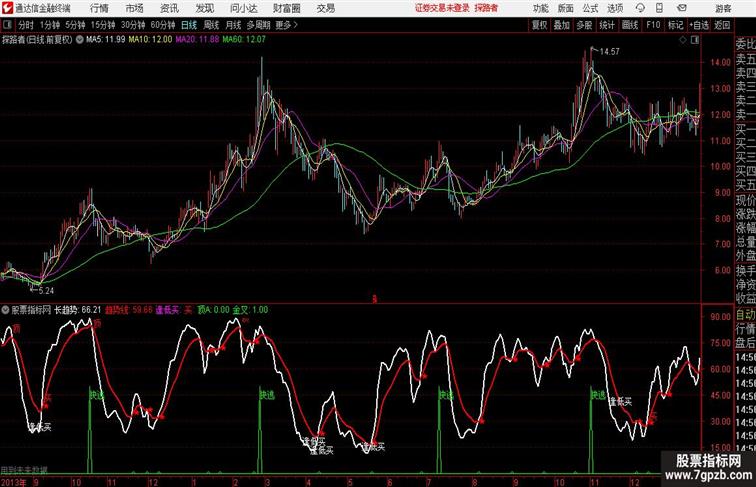Click the diamond icon at chart top right

click(683, 41)
